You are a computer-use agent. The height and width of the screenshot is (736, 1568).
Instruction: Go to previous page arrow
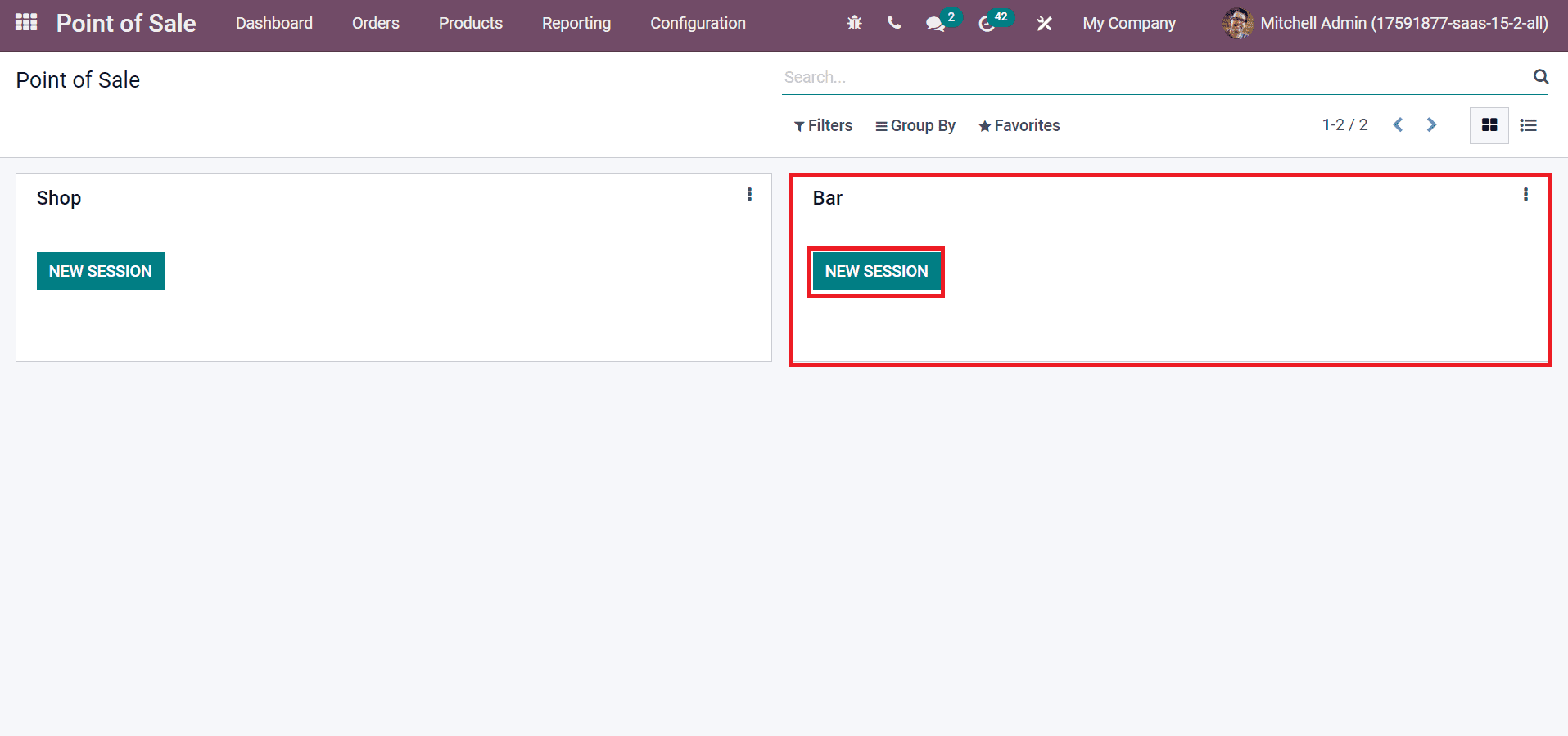[x=1398, y=124]
